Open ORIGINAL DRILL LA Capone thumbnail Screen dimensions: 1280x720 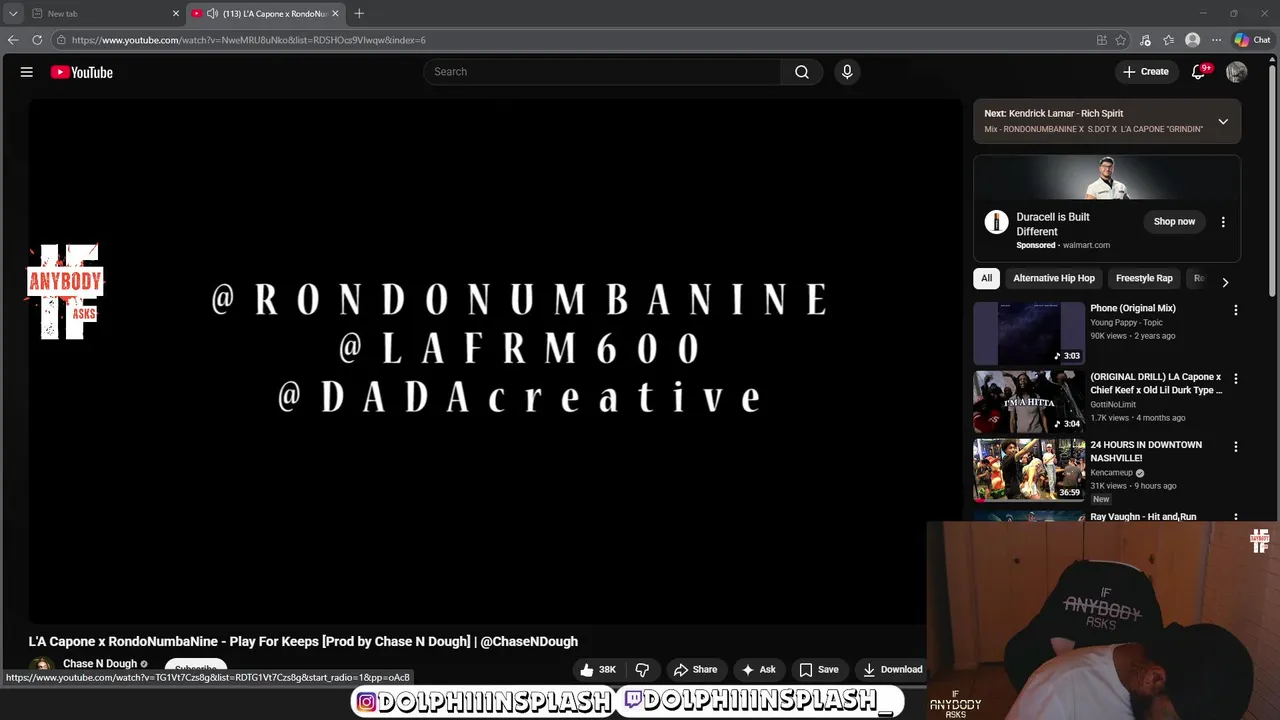[x=1029, y=402]
